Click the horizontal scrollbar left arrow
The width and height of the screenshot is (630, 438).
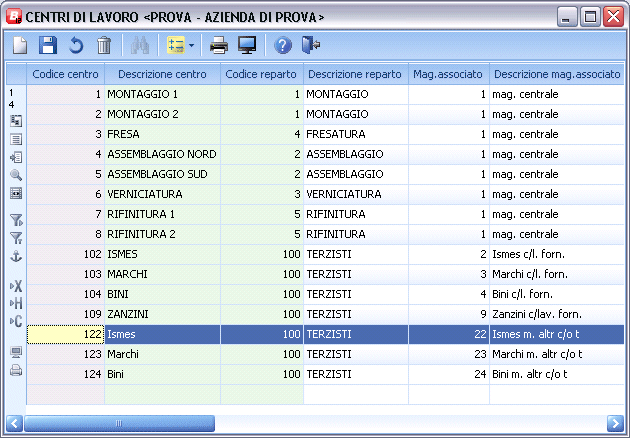pyautogui.click(x=14, y=423)
